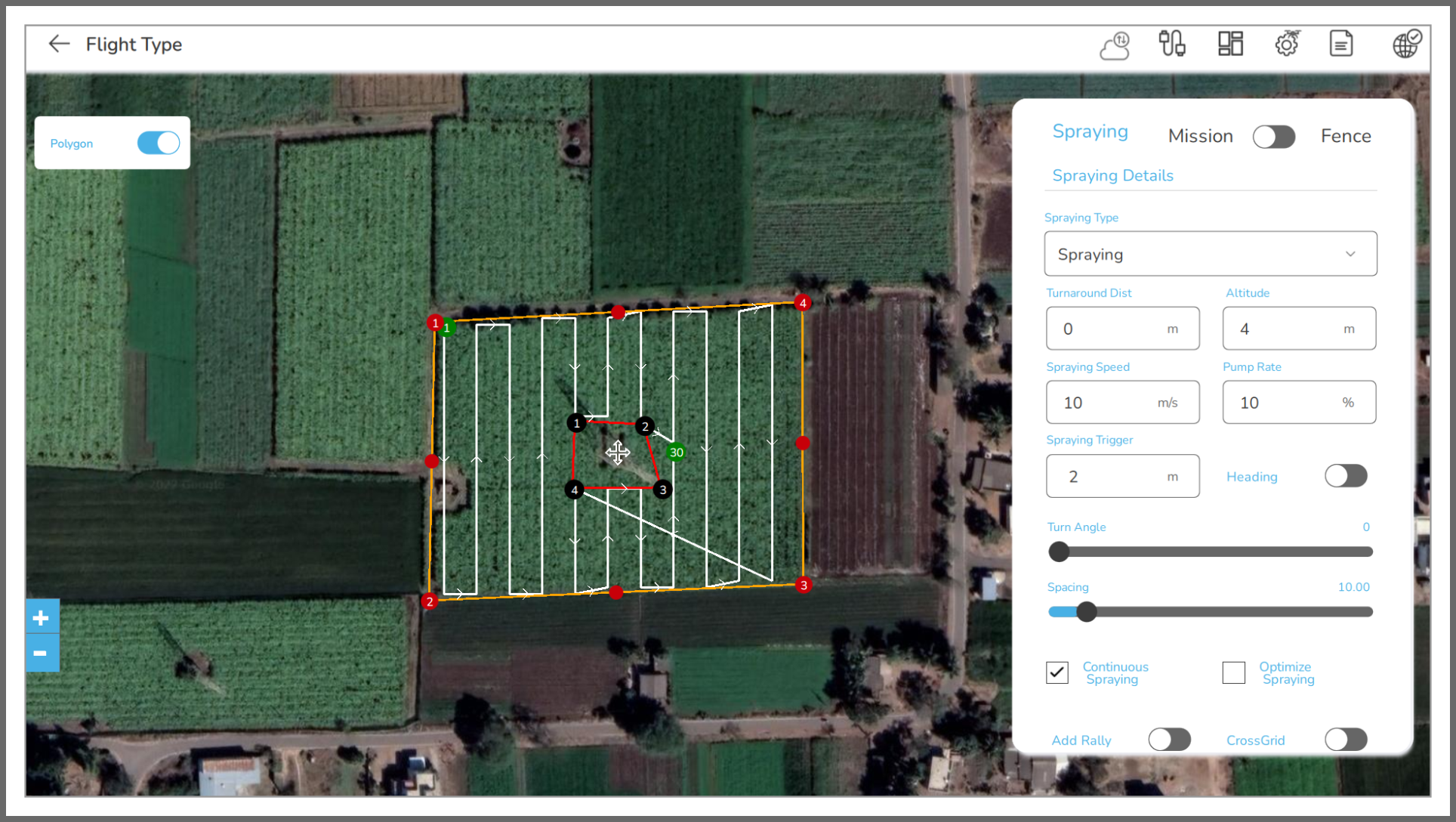The width and height of the screenshot is (1456, 822).
Task: Zoom out the map with minus button
Action: [x=42, y=654]
